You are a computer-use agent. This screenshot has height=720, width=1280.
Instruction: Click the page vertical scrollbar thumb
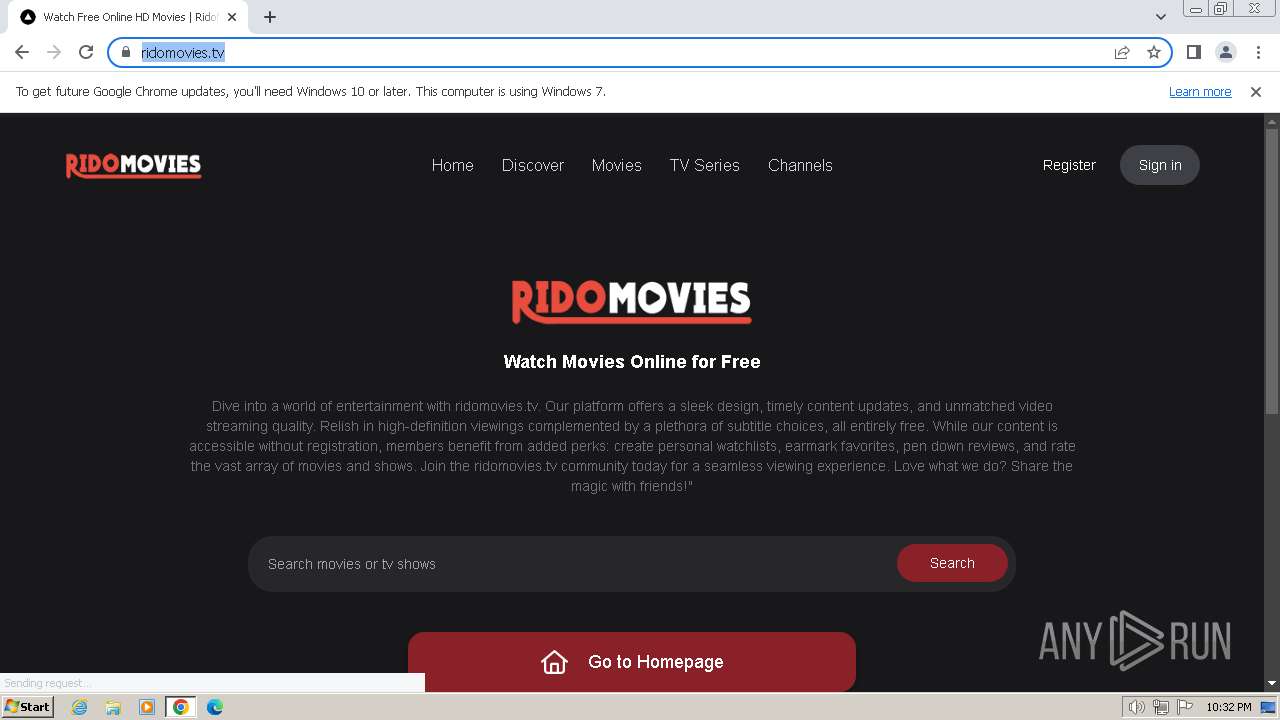coord(1272,270)
